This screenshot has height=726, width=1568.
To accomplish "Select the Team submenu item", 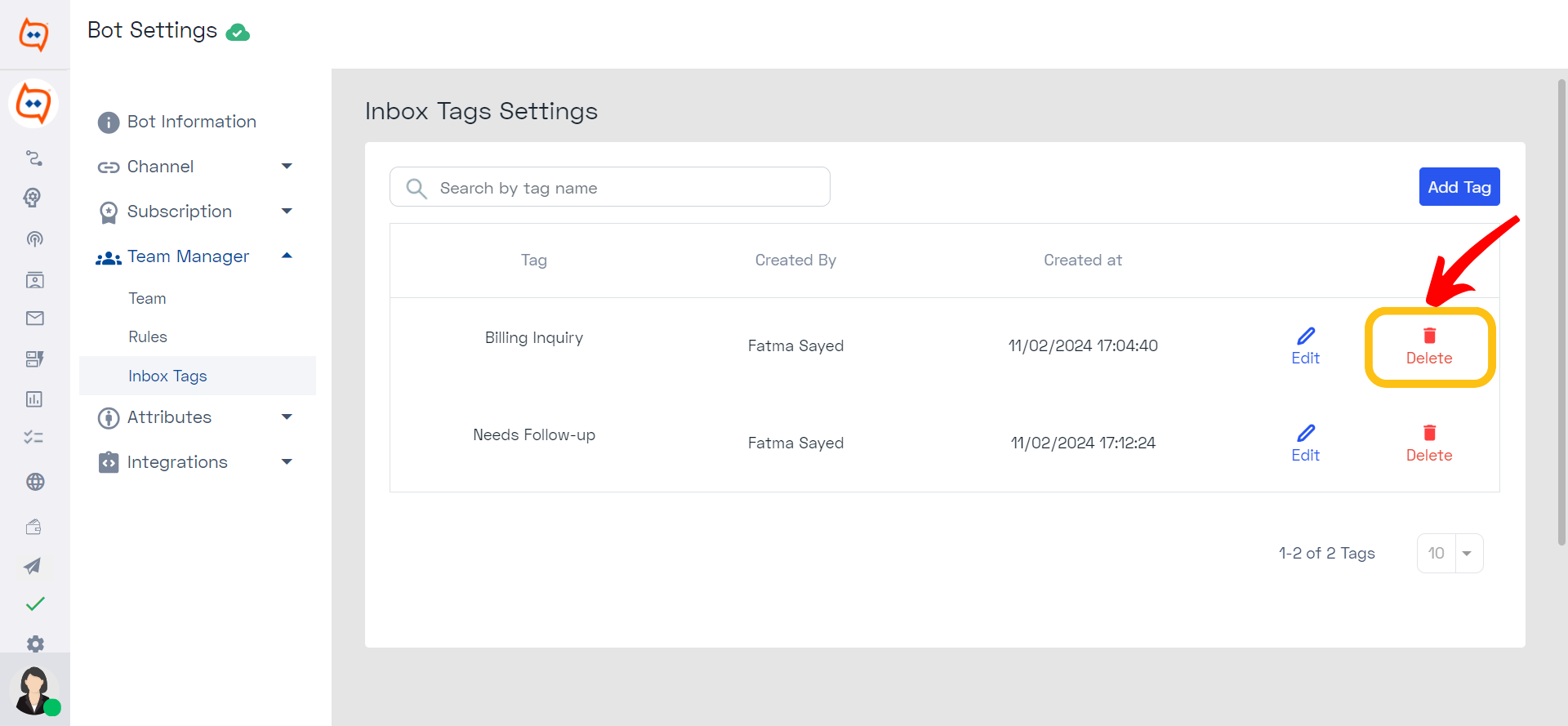I will pyautogui.click(x=147, y=298).
